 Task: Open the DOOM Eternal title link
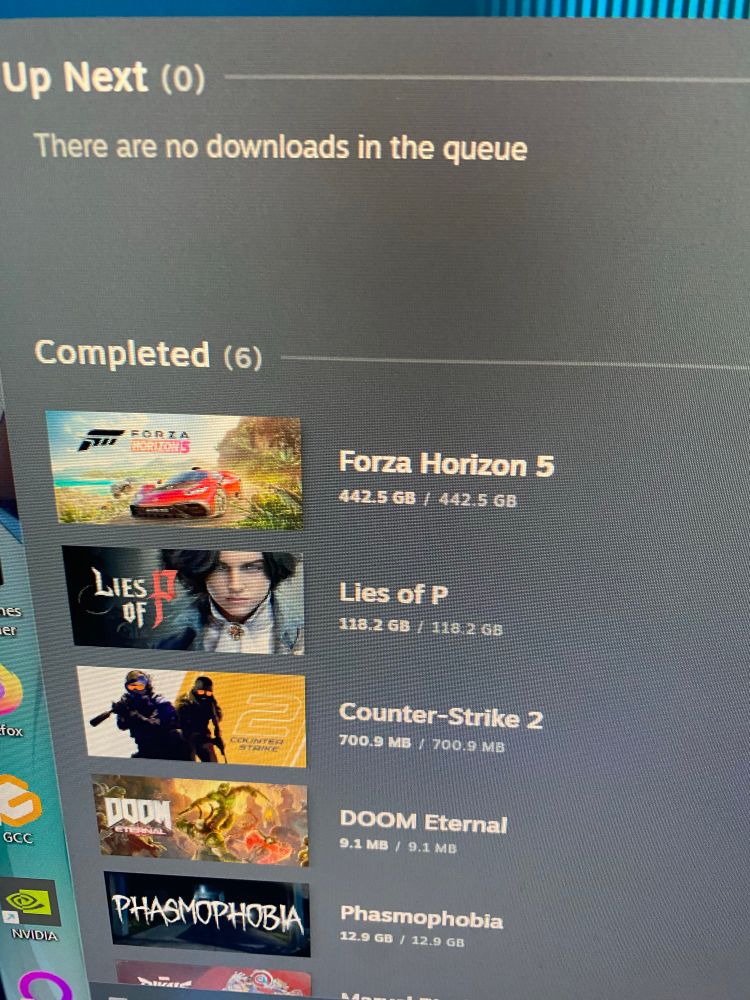[x=423, y=822]
